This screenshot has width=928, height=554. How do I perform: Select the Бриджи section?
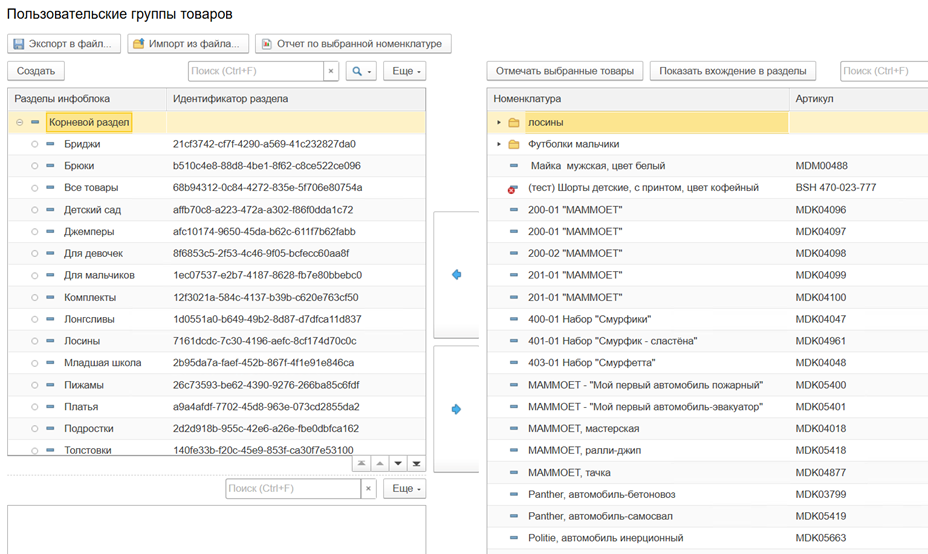[82, 144]
